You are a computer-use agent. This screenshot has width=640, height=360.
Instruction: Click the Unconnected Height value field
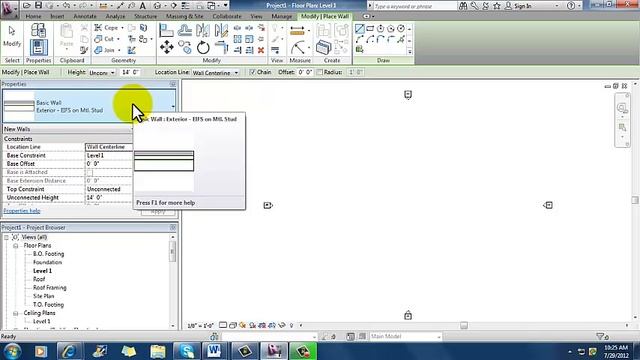click(x=109, y=198)
